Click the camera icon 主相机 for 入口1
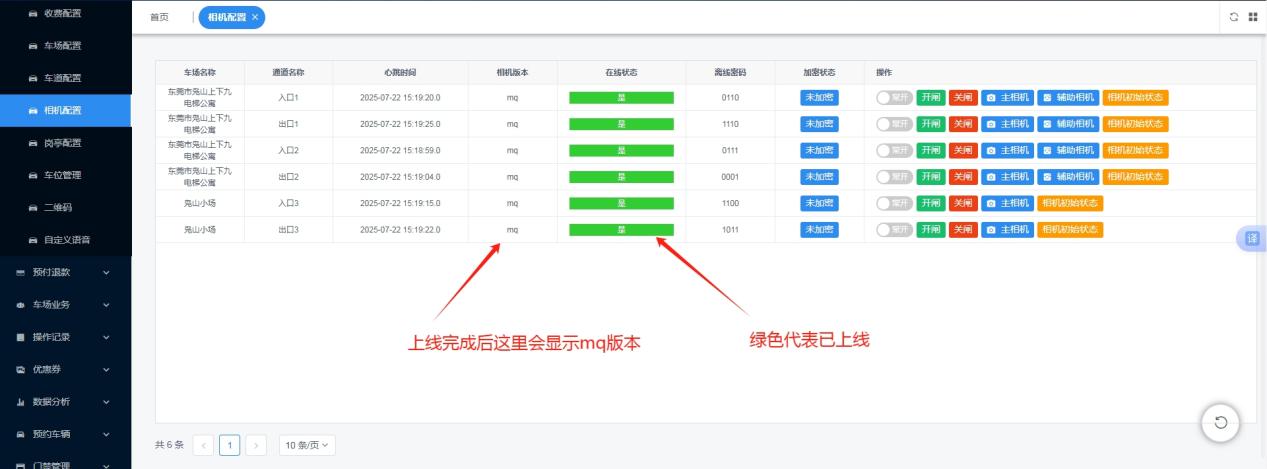The image size is (1267, 469). coord(991,98)
